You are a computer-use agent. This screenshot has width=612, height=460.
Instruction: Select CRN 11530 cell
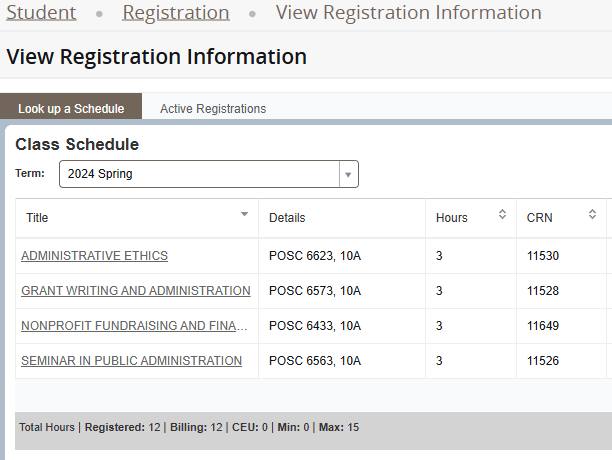(561, 256)
